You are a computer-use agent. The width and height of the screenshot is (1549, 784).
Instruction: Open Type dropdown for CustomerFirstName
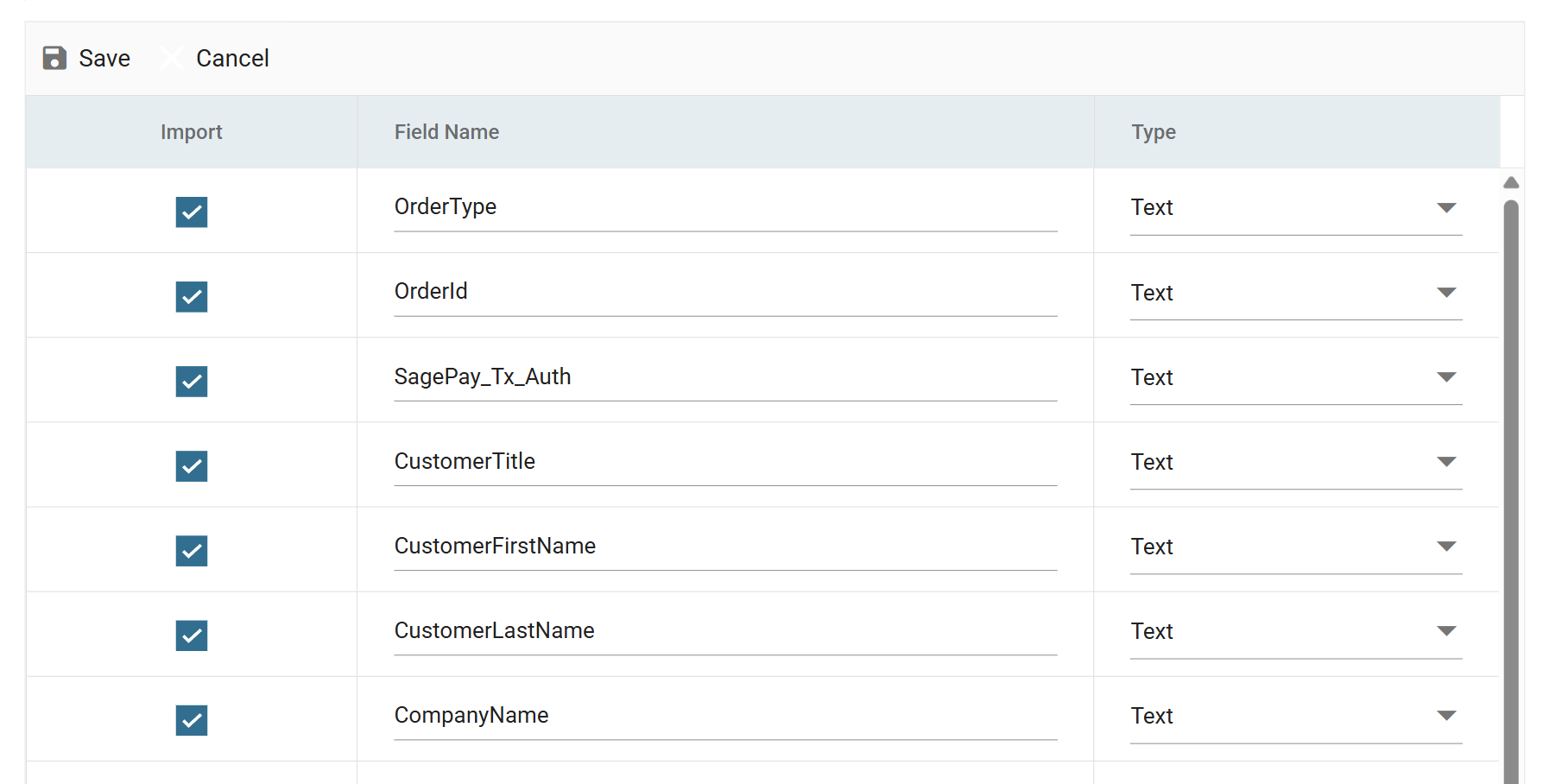pyautogui.click(x=1296, y=547)
